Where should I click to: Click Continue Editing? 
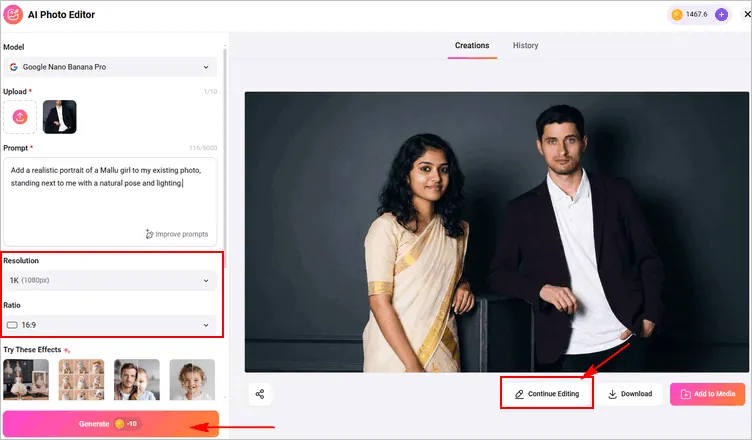[547, 394]
